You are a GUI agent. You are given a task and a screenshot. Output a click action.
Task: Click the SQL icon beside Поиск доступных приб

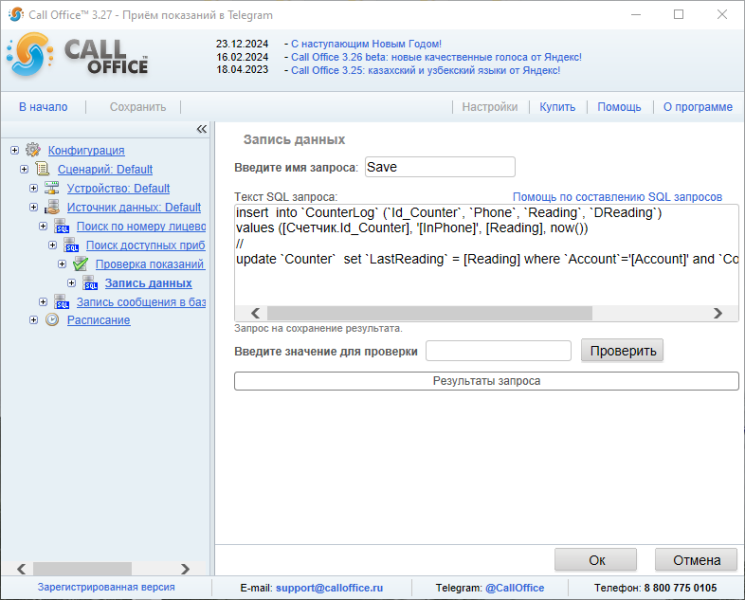pyautogui.click(x=71, y=245)
